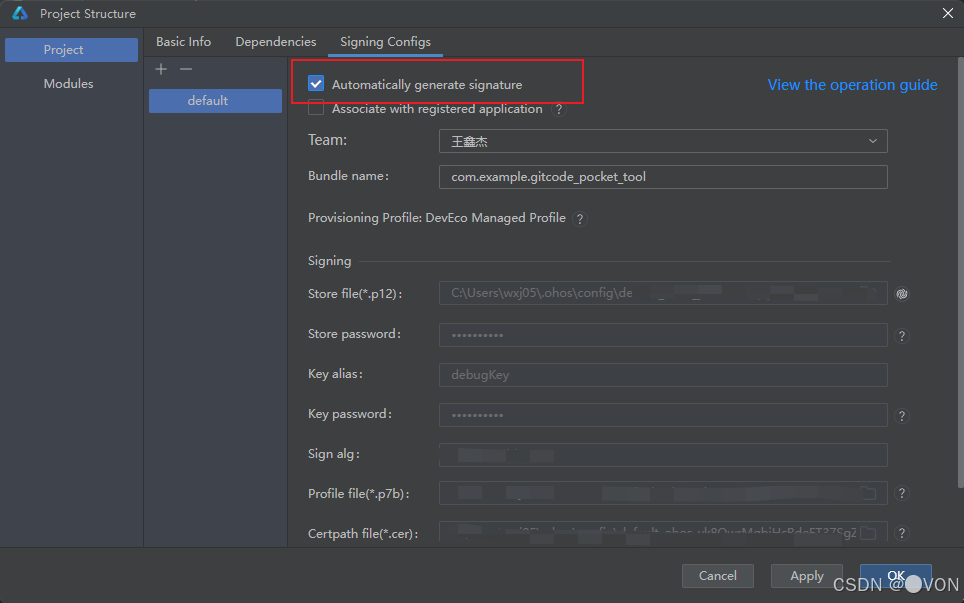Open help icon for Store password

point(902,336)
